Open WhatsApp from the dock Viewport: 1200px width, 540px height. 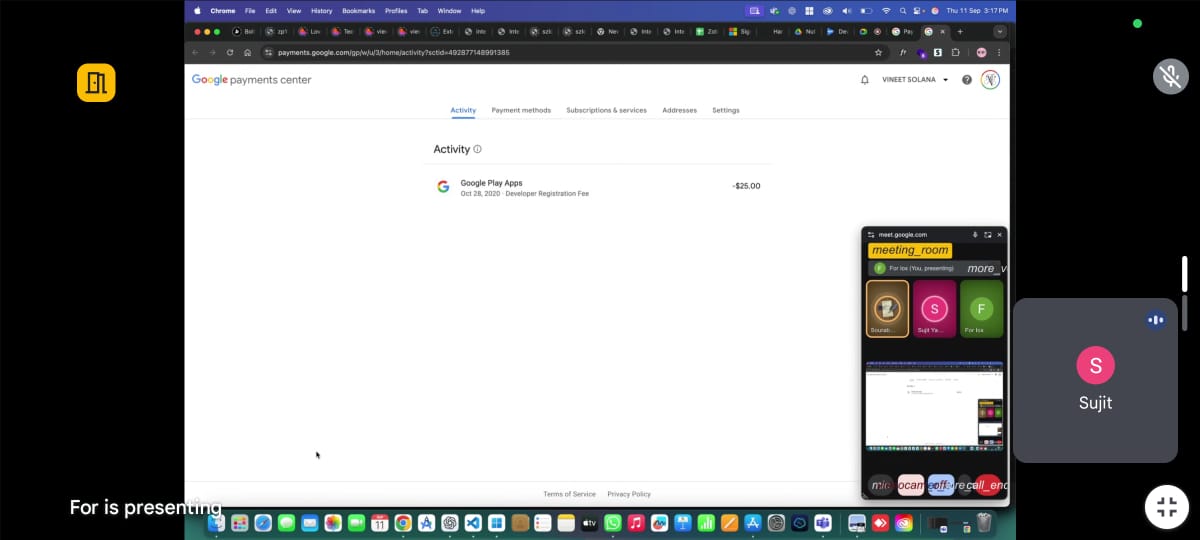(613, 523)
